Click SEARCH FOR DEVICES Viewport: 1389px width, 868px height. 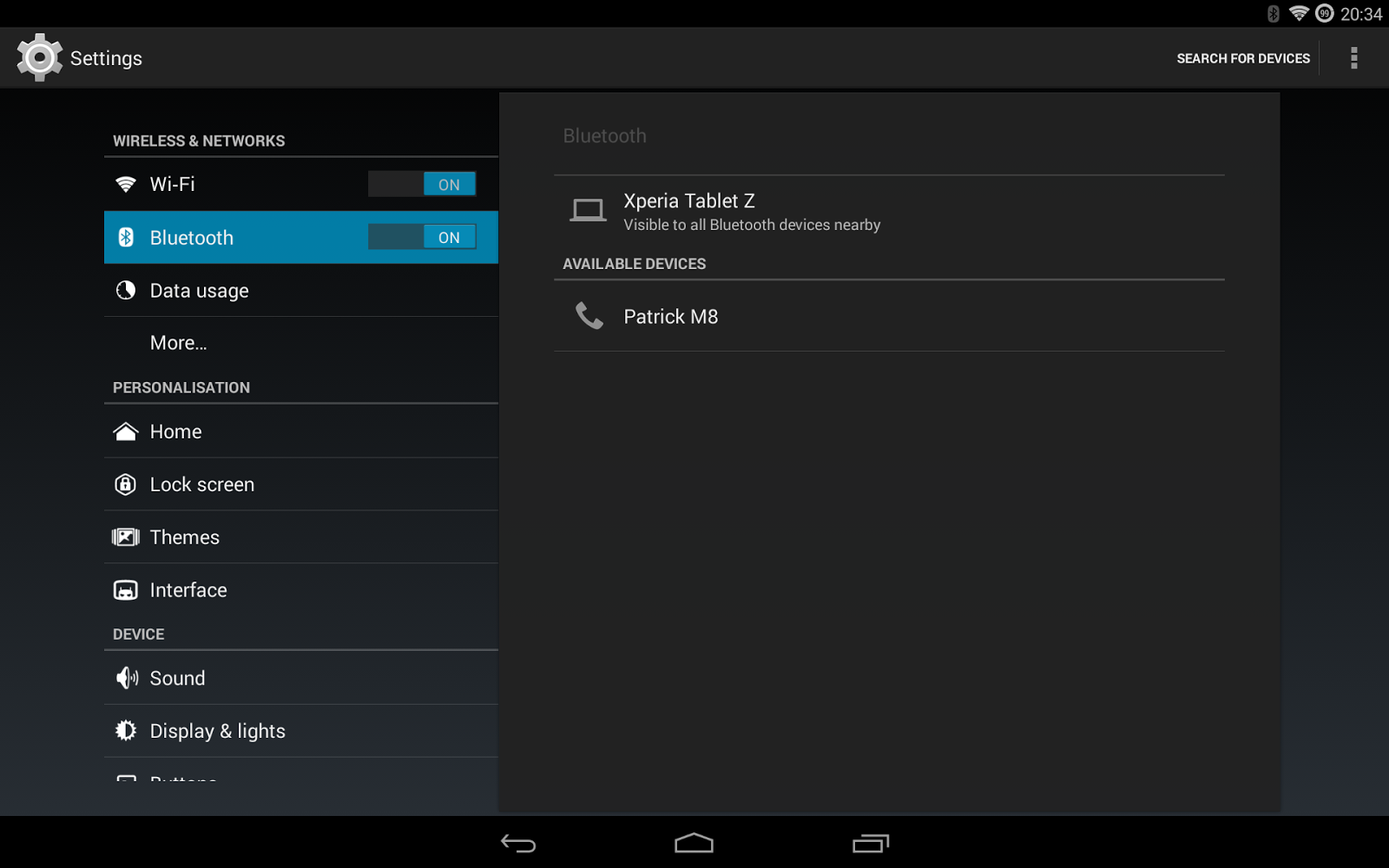click(x=1243, y=58)
